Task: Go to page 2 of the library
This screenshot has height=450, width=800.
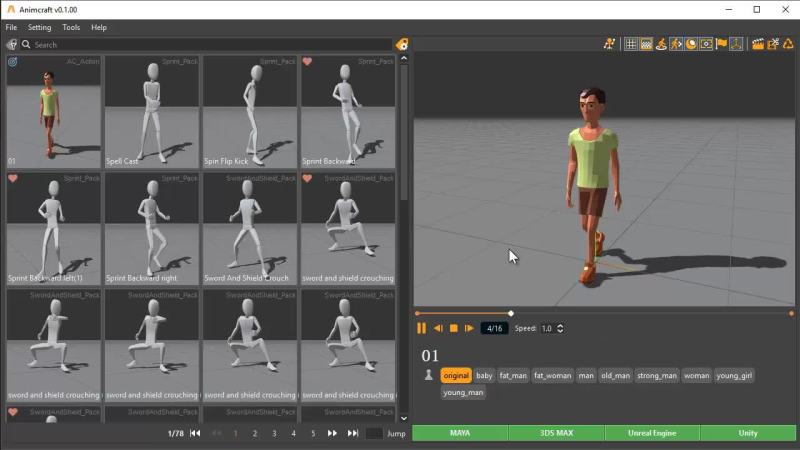Action: (x=255, y=433)
